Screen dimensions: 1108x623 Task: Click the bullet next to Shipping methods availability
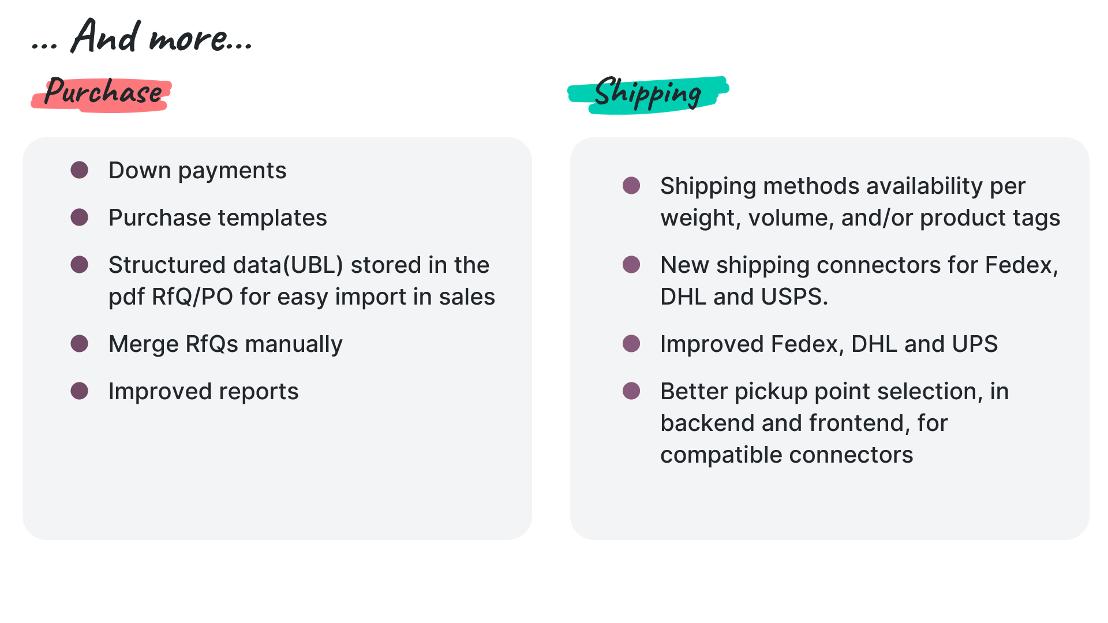click(x=631, y=186)
